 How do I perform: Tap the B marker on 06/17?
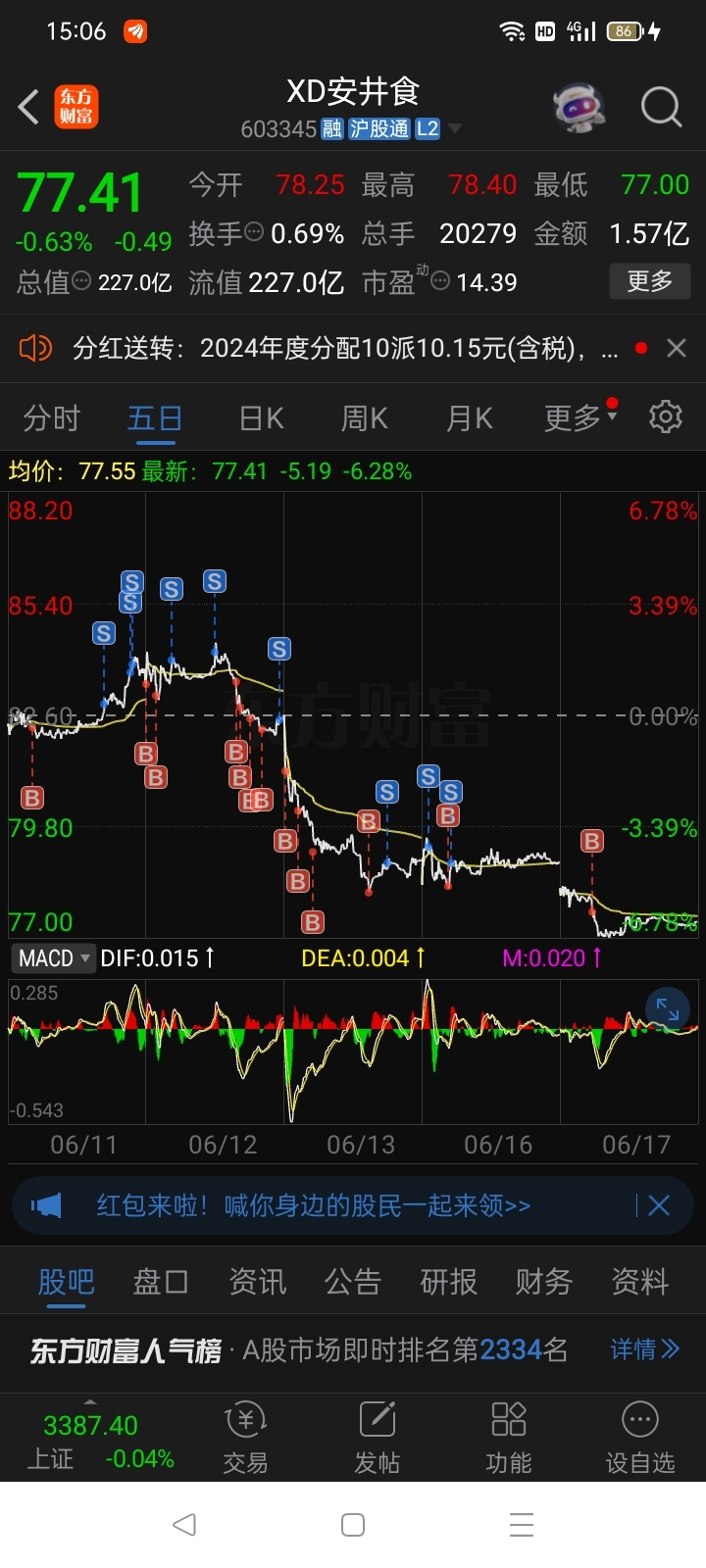tap(592, 841)
